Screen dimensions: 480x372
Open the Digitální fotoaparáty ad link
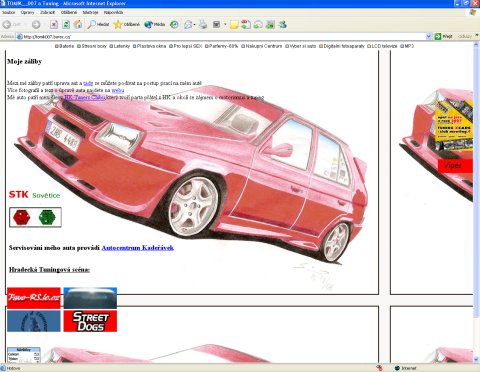click(x=342, y=46)
